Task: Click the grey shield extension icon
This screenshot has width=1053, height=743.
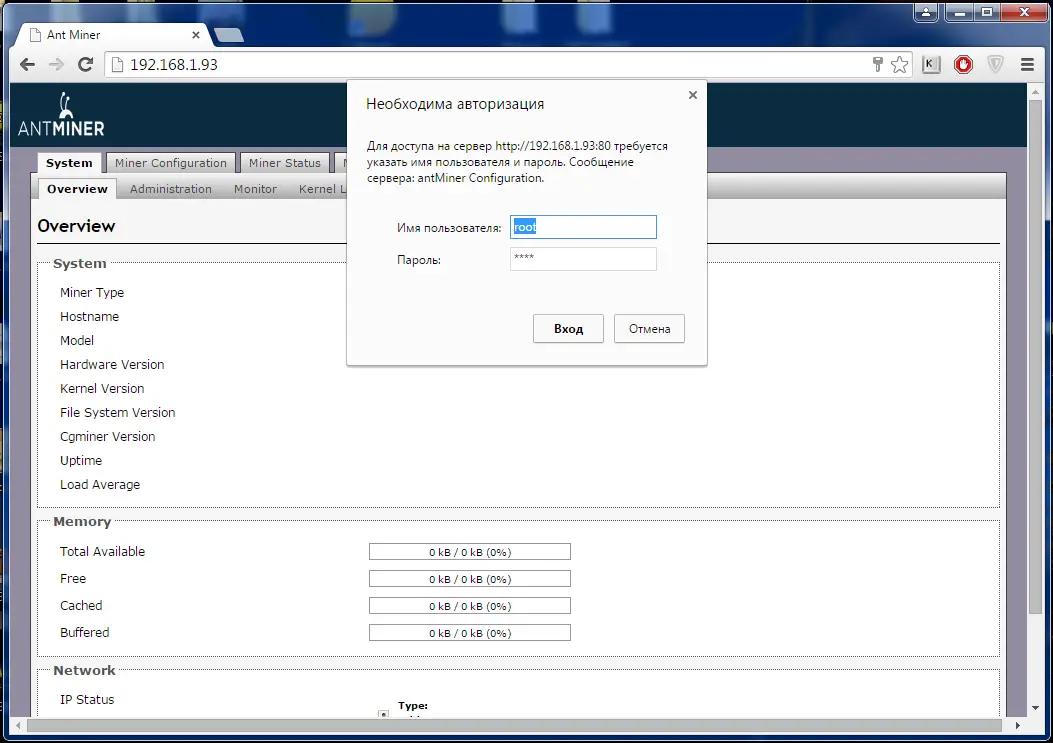Action: tap(995, 64)
